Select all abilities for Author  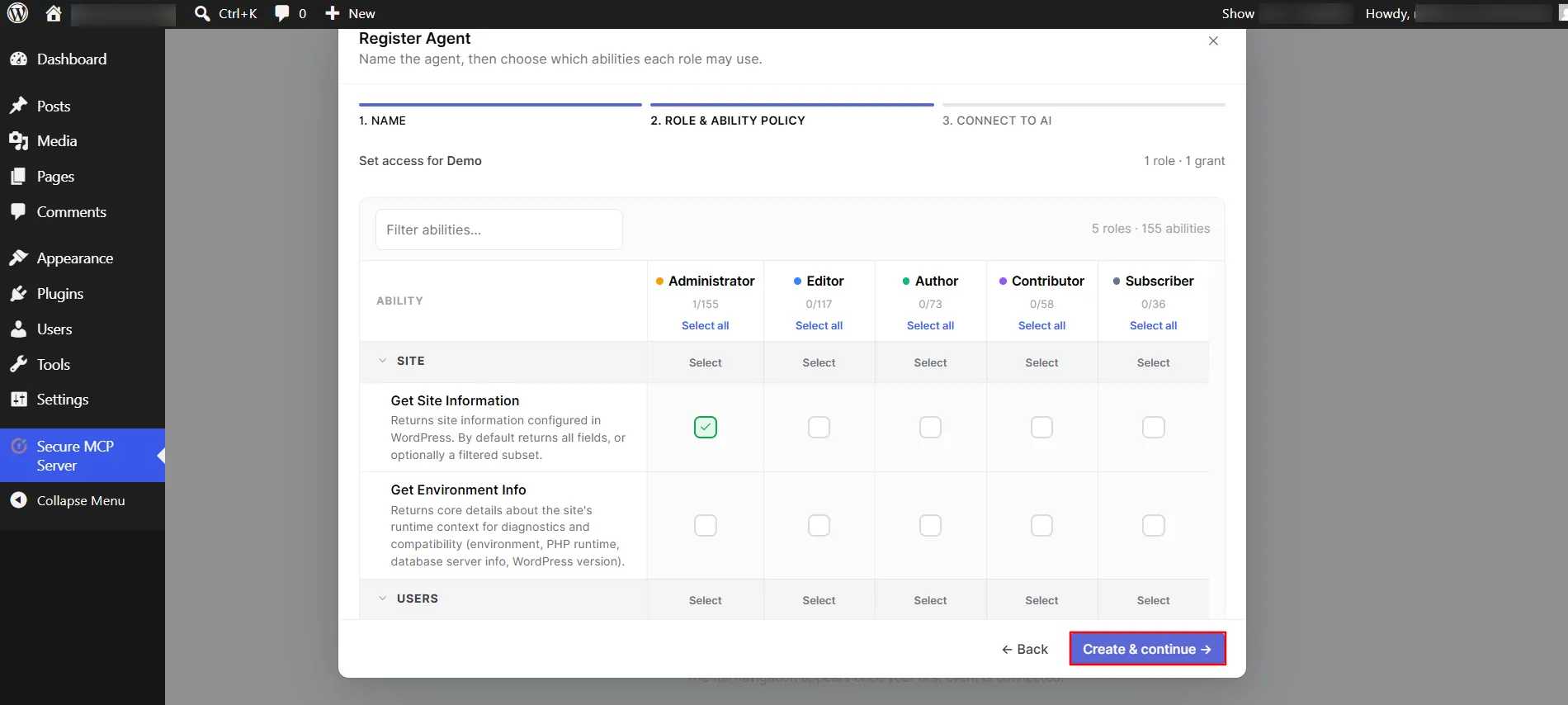click(930, 325)
